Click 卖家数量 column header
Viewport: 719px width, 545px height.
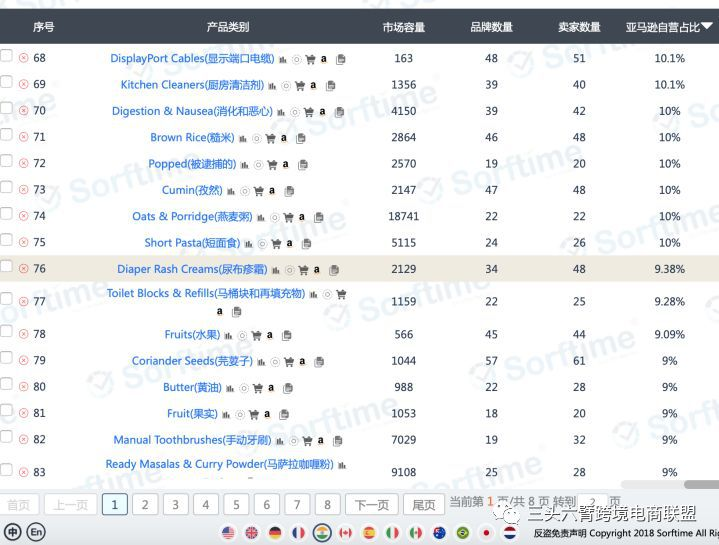pos(579,28)
